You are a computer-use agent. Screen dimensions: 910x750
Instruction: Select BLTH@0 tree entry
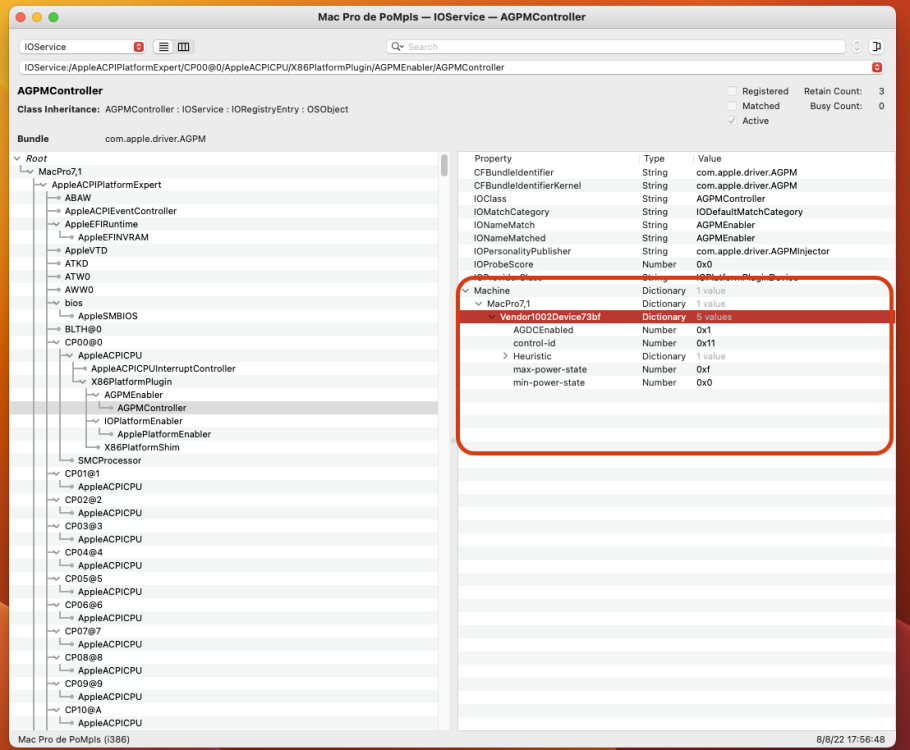(83, 329)
